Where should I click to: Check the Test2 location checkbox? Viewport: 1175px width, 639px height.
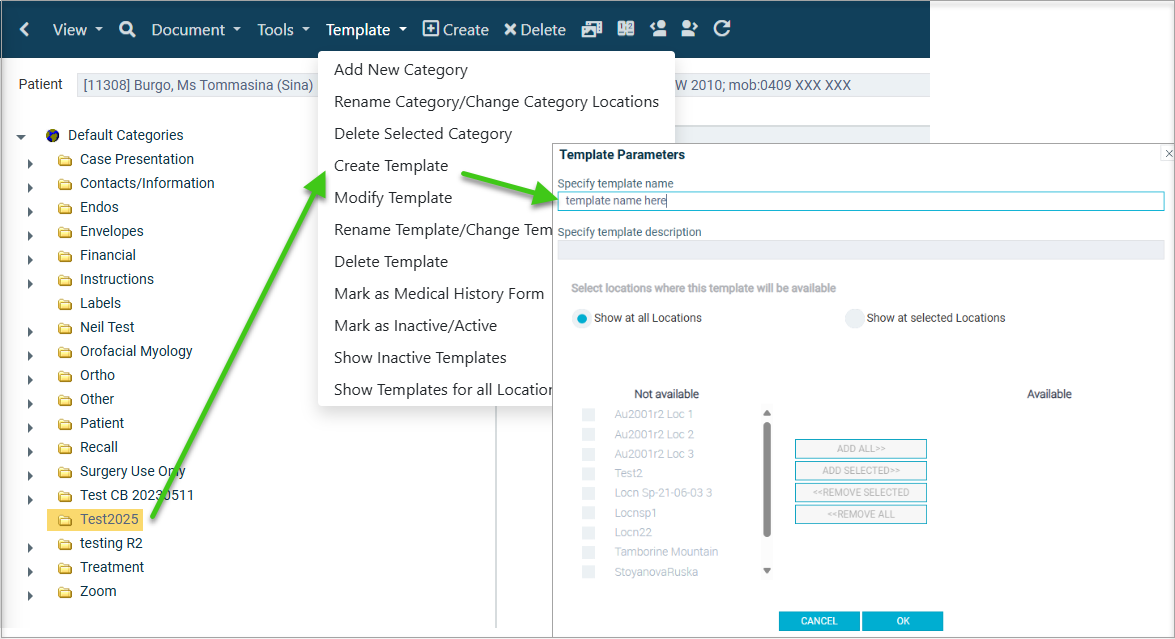588,473
